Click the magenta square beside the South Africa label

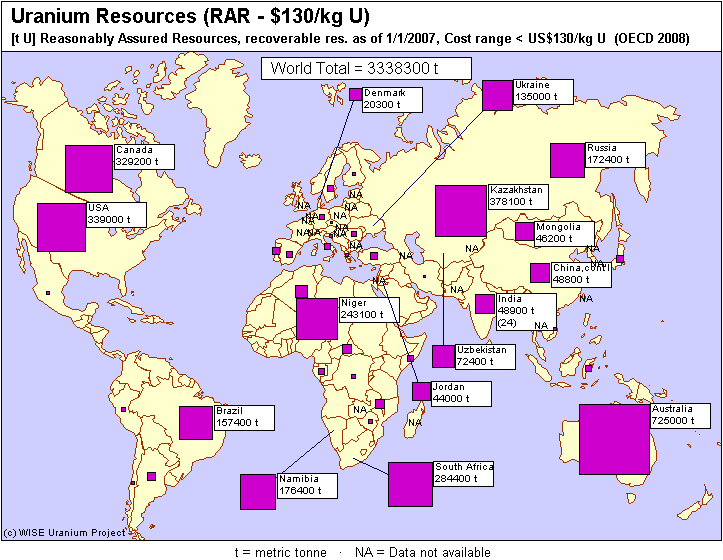tap(410, 485)
